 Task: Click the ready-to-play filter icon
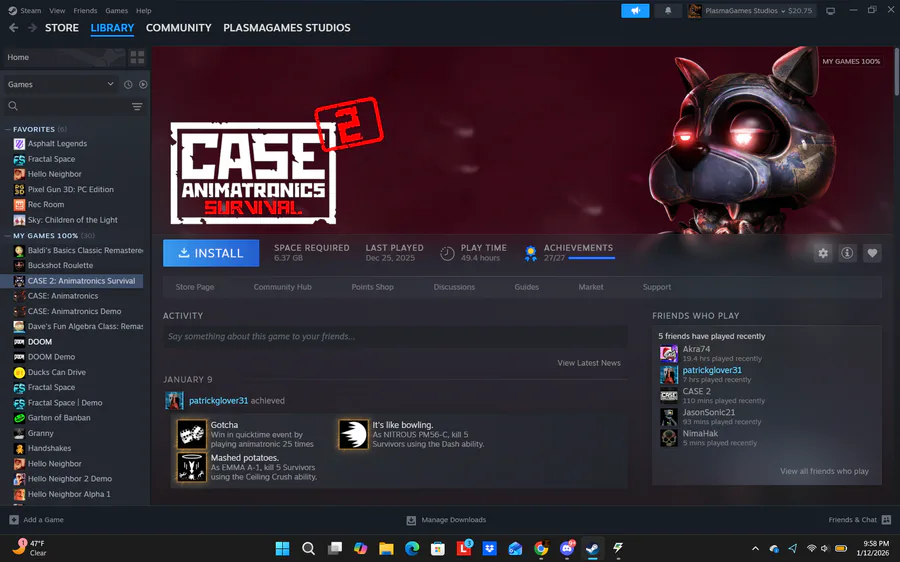(x=143, y=84)
